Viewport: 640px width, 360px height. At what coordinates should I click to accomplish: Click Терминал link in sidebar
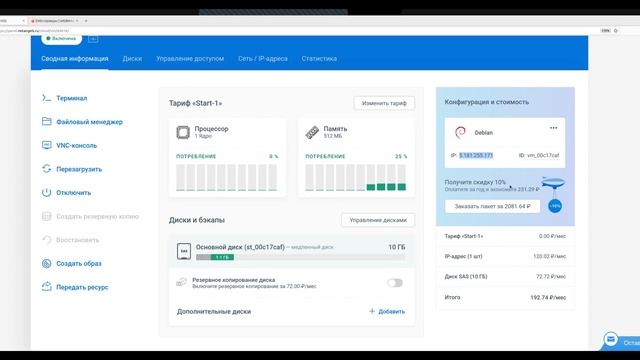point(71,98)
